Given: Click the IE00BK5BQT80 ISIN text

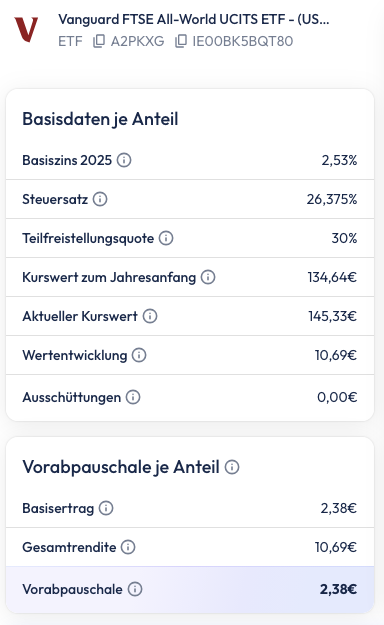Looking at the screenshot, I should pos(243,41).
